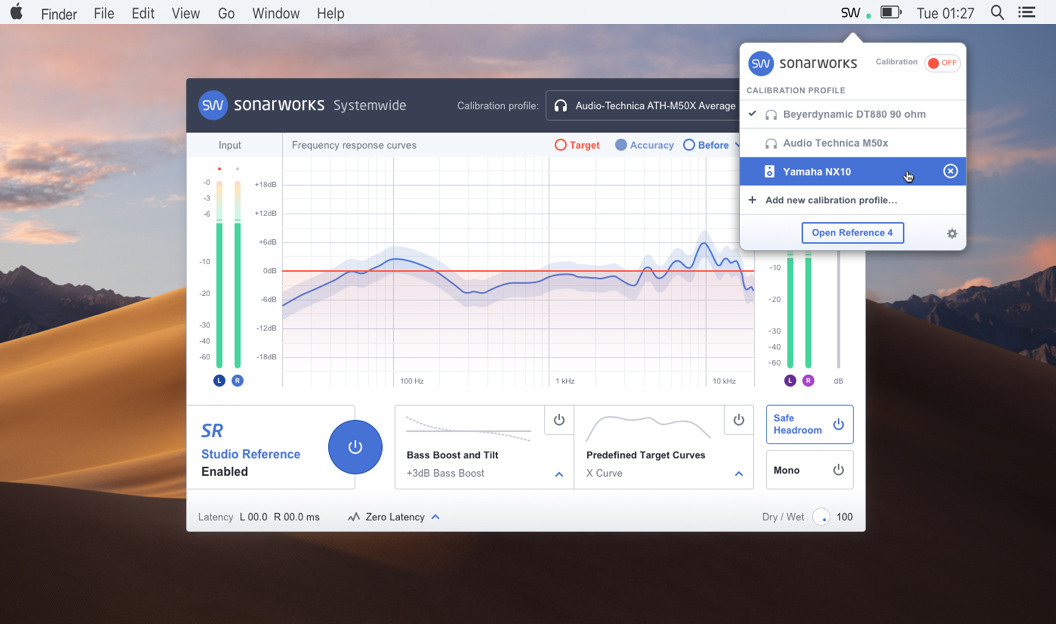Click the frequency response graph
The width and height of the screenshot is (1056, 624).
[518, 271]
